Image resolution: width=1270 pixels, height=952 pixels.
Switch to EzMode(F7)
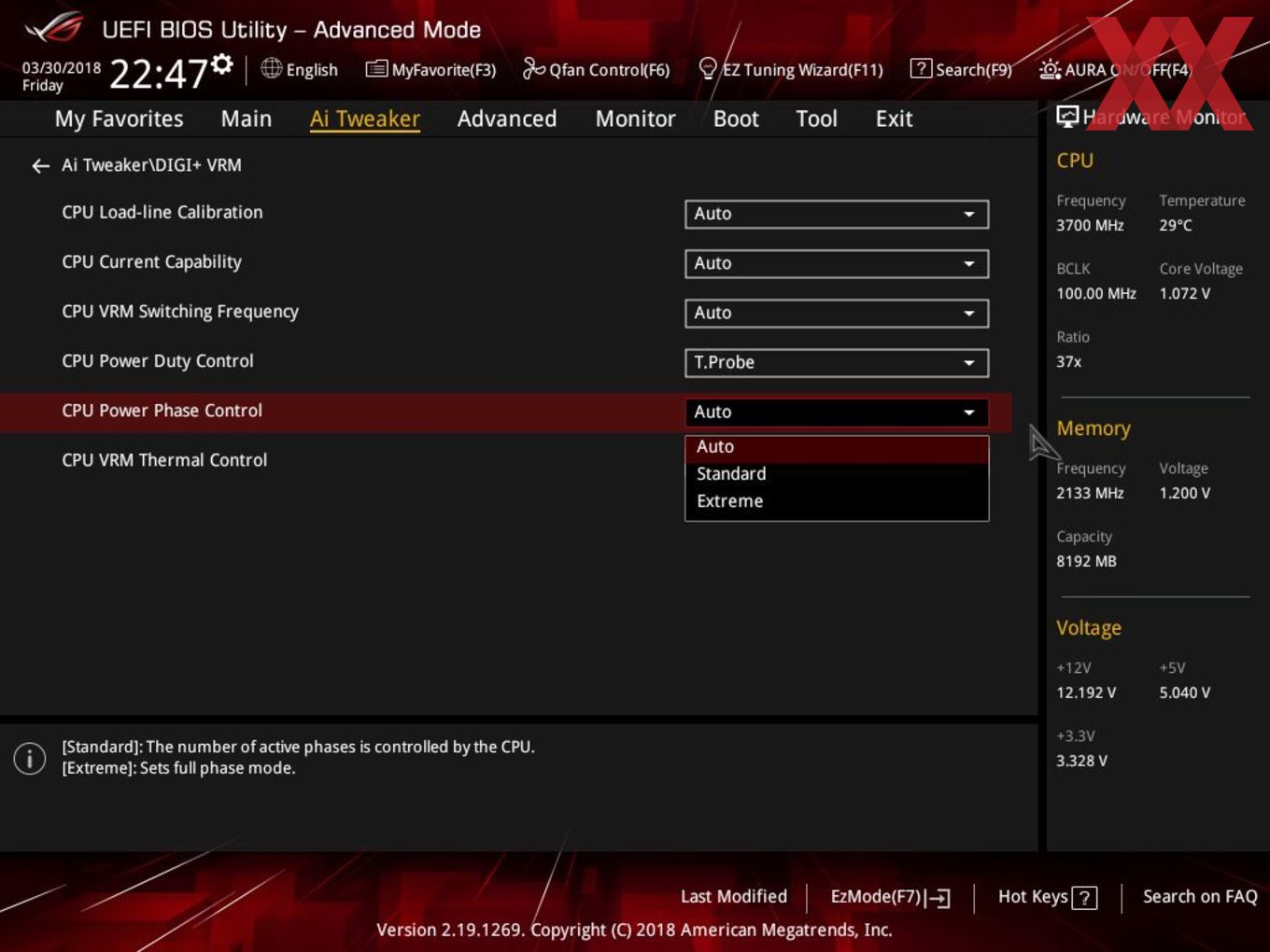(890, 897)
